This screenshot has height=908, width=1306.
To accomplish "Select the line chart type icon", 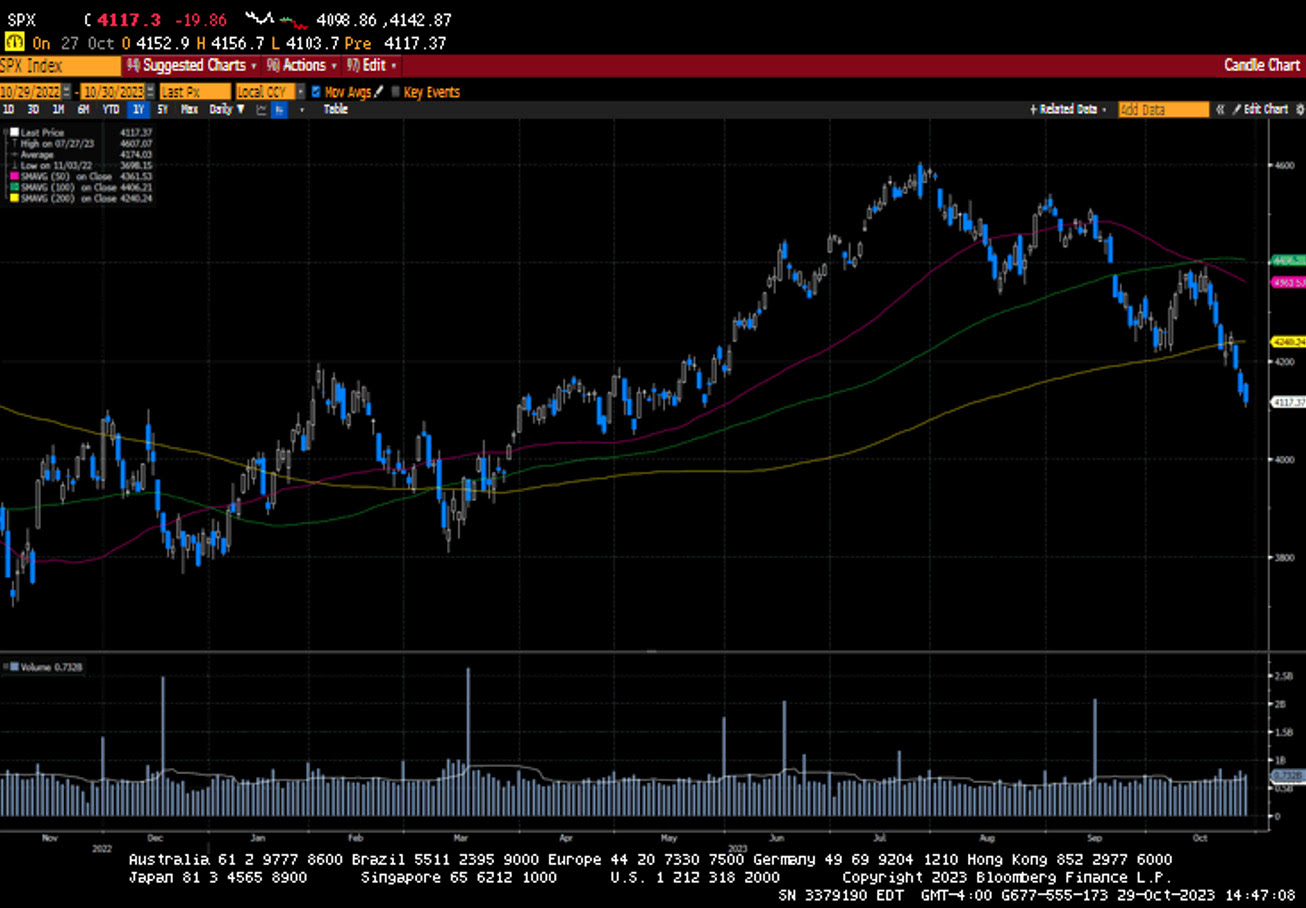I will (262, 109).
